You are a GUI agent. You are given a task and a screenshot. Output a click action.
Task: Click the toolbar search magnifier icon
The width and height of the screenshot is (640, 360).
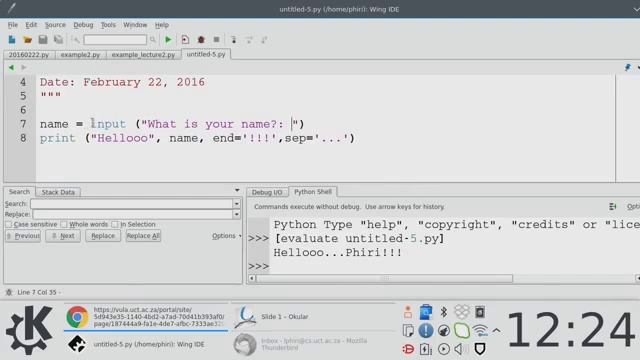[x=153, y=40]
